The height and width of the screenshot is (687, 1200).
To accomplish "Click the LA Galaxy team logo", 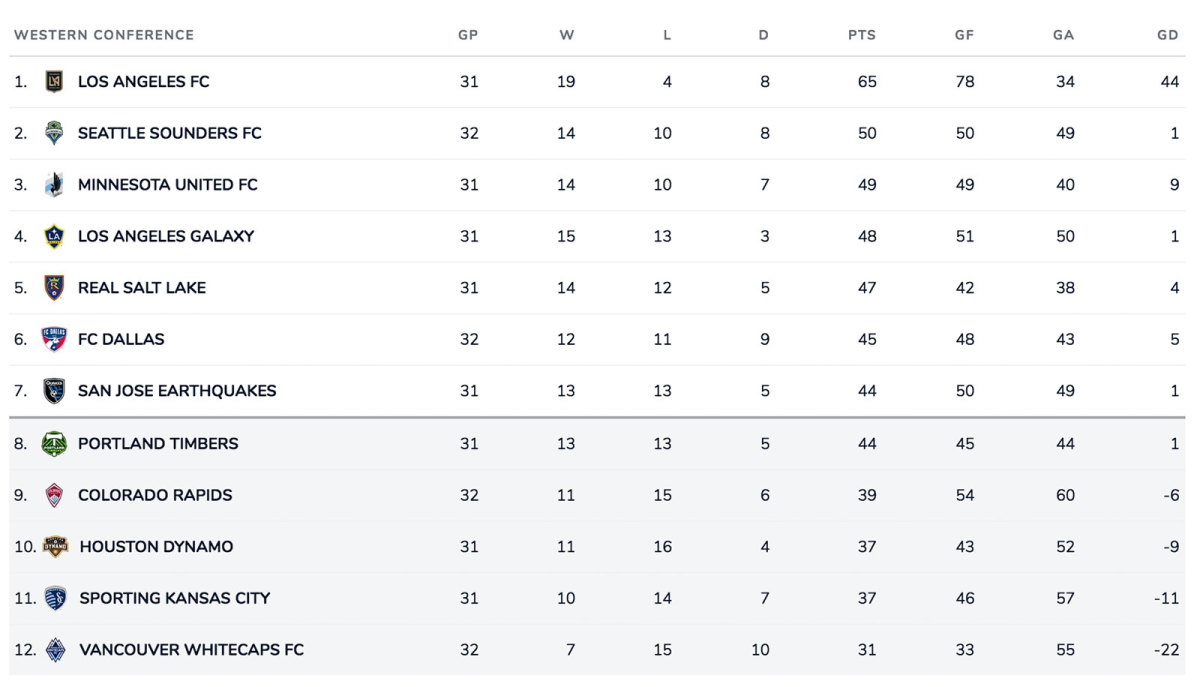I will (x=54, y=236).
